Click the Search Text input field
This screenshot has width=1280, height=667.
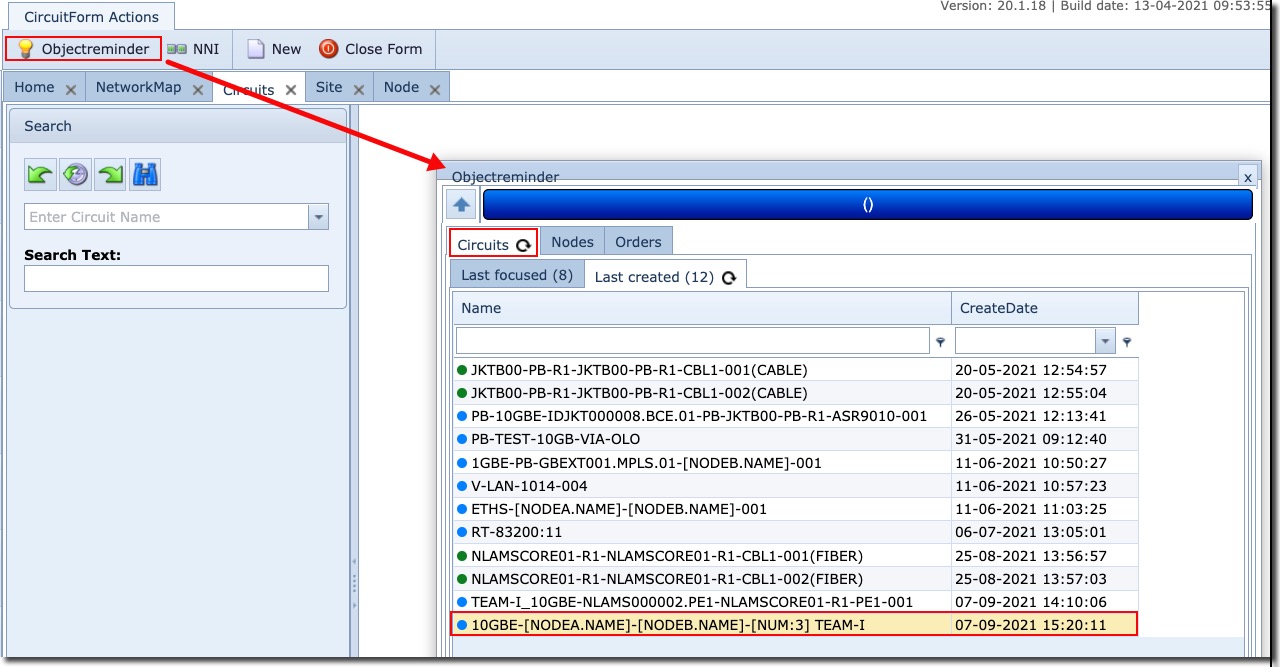pos(176,279)
